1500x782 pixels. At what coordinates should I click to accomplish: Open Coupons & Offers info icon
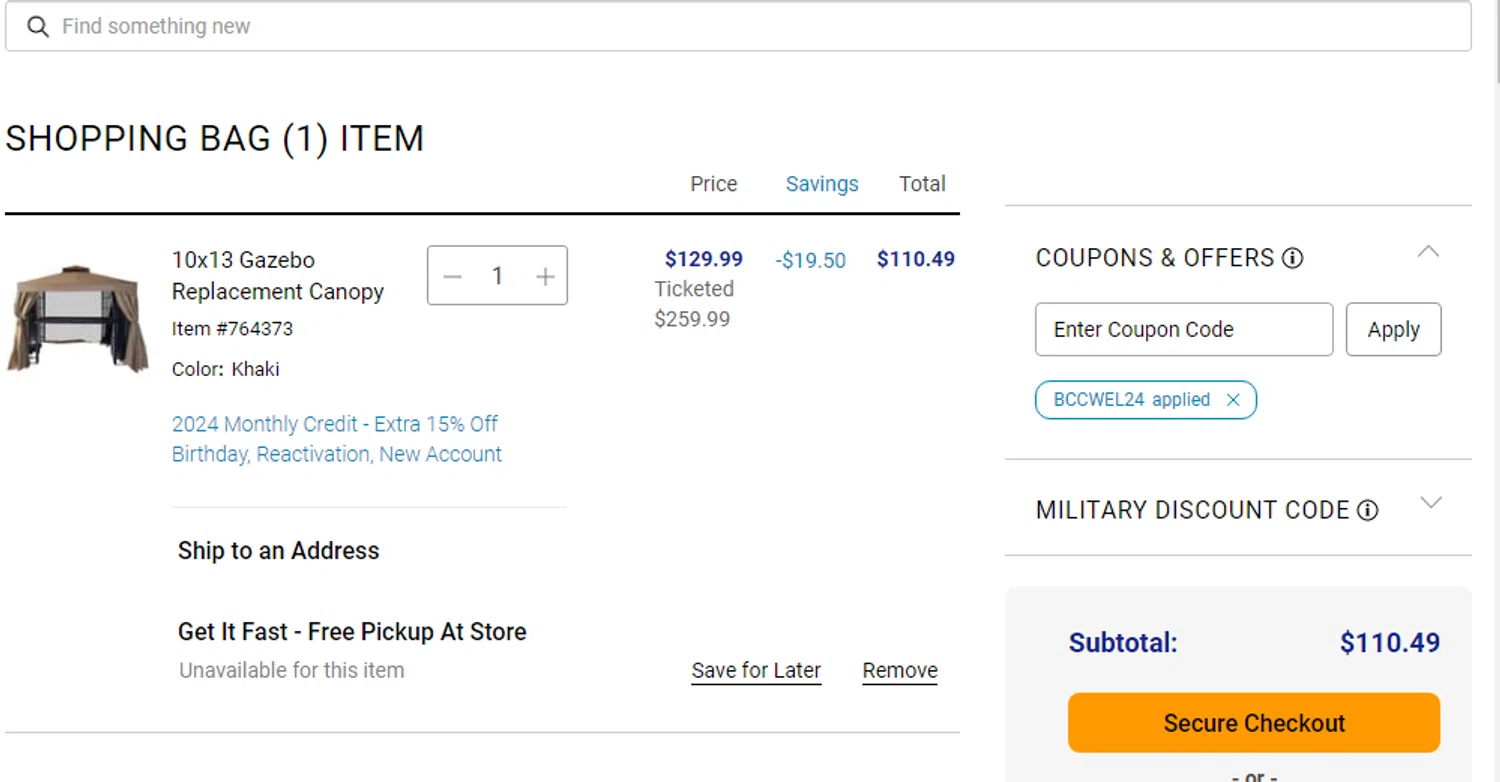(1292, 259)
